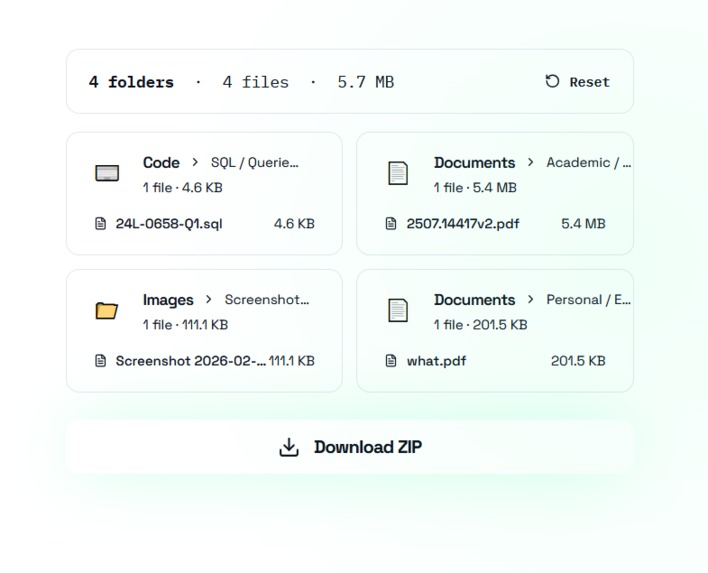
Task: Click '1 file · 4.6 KB' in Code card
Action: (183, 187)
